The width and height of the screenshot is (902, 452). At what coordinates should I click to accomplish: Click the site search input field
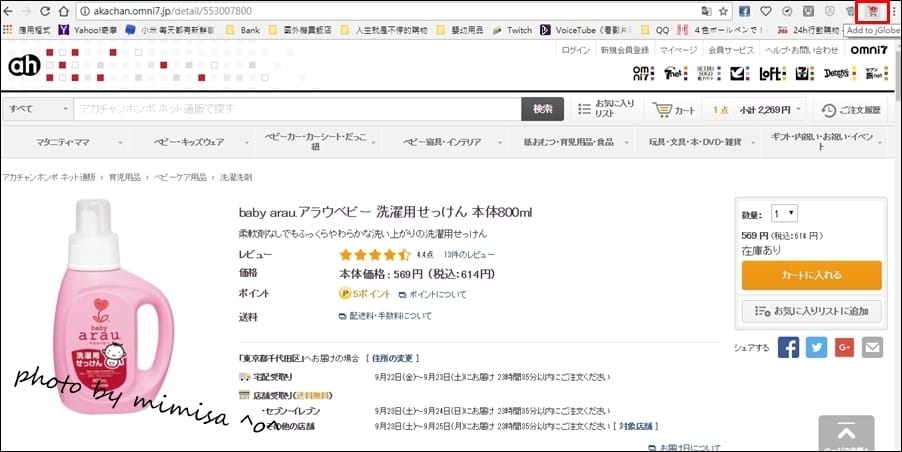[297, 109]
